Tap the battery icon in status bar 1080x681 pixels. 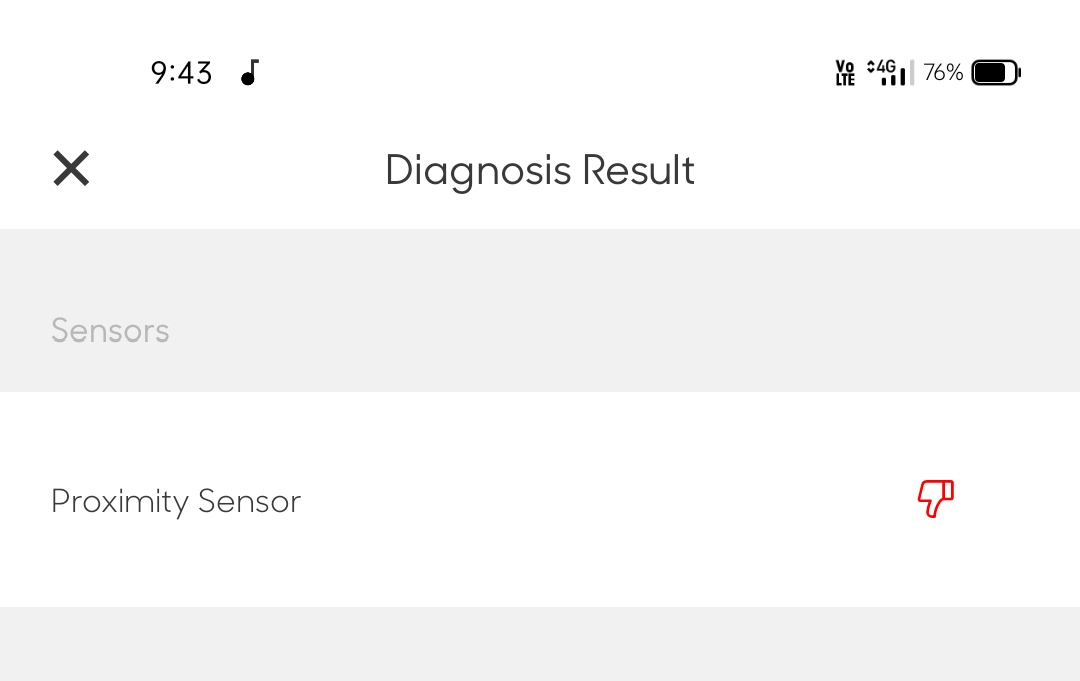point(996,72)
